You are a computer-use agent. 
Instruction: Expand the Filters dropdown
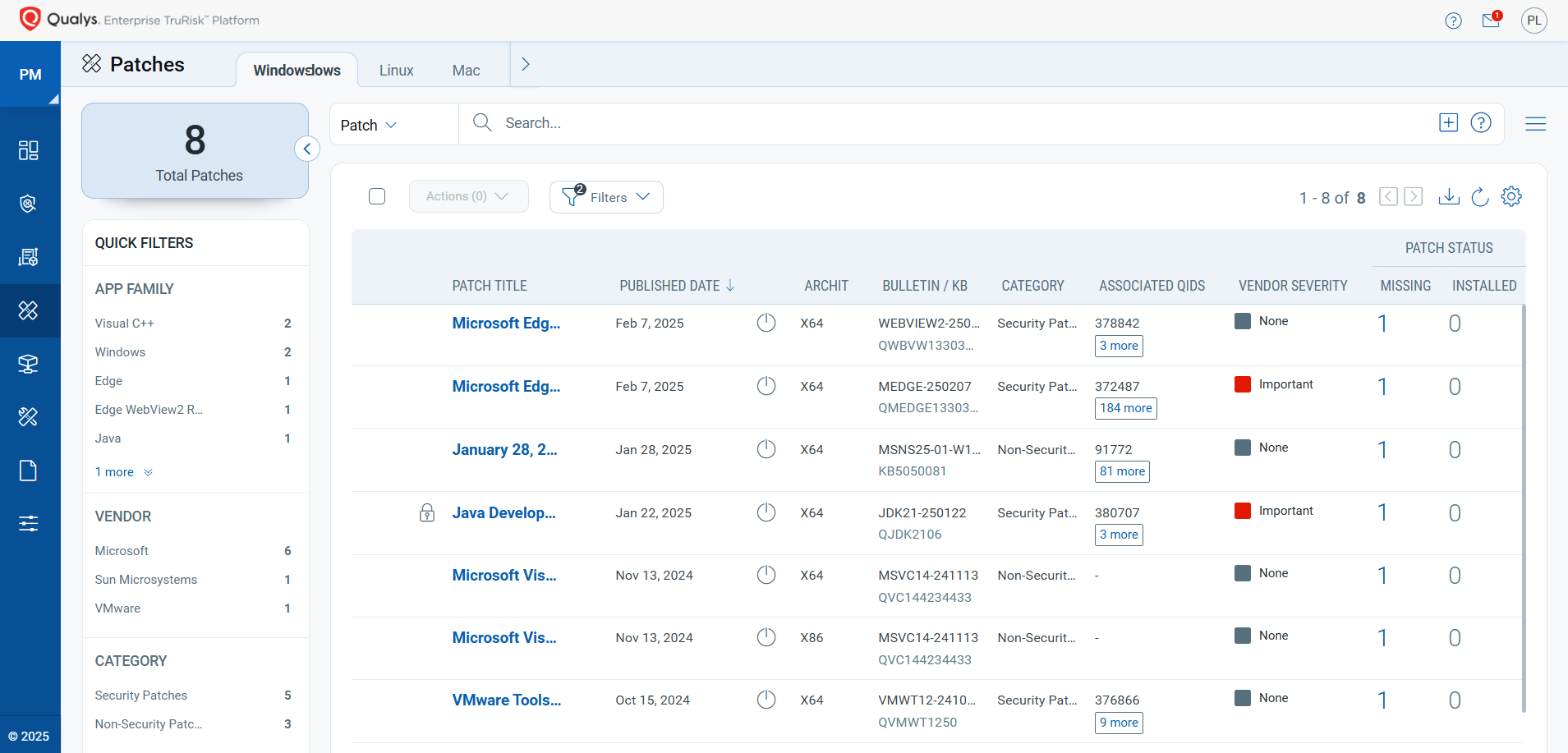coord(606,197)
